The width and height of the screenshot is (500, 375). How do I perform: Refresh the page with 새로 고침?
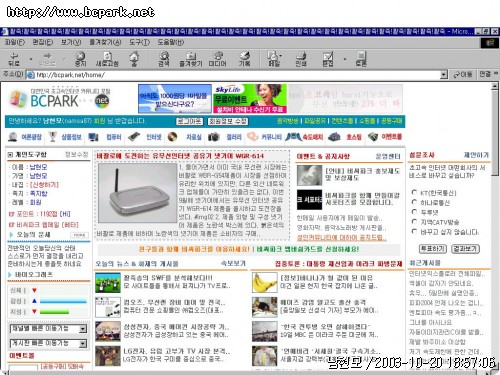tap(107, 59)
